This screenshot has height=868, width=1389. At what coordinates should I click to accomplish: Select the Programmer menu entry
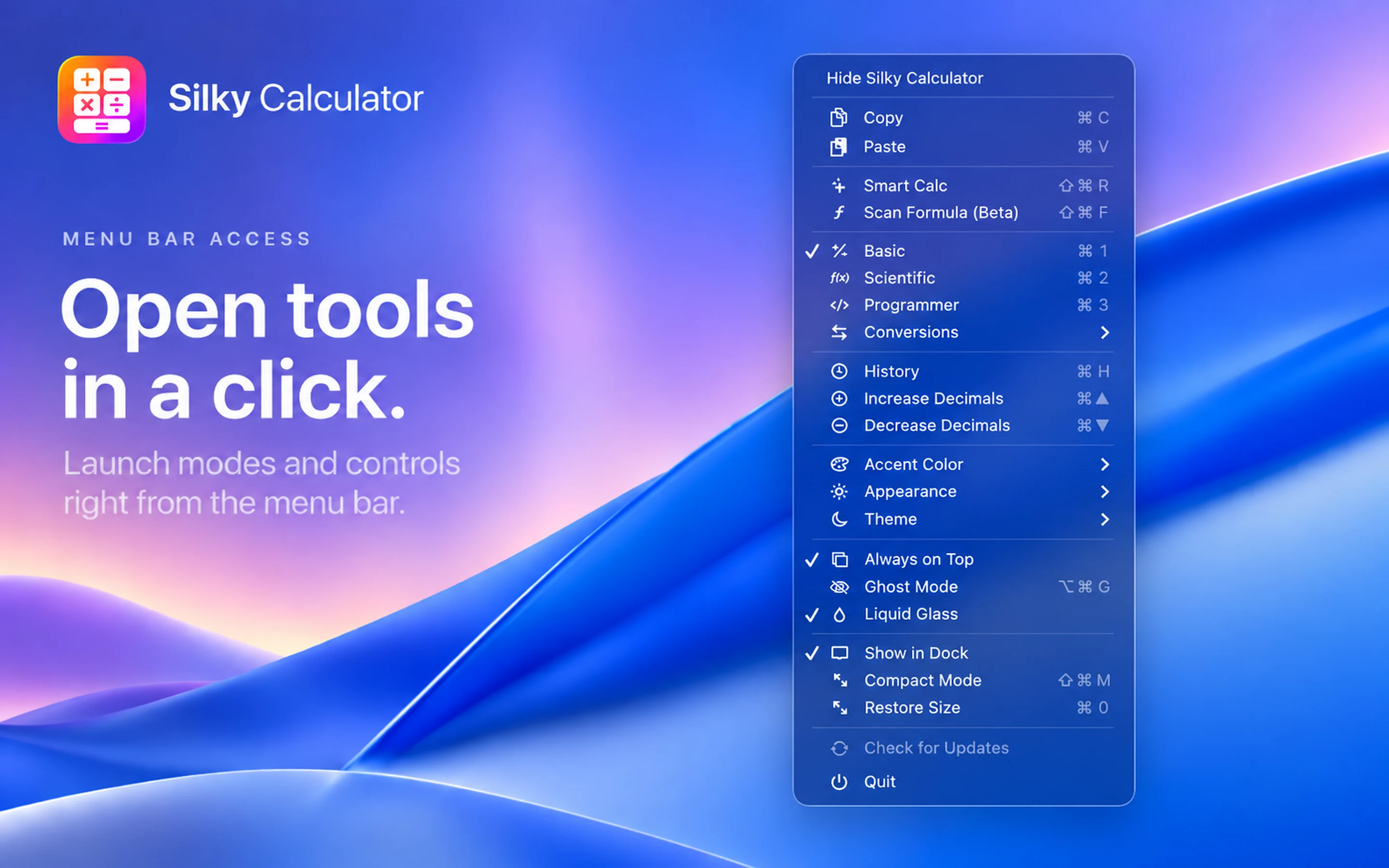(x=963, y=305)
